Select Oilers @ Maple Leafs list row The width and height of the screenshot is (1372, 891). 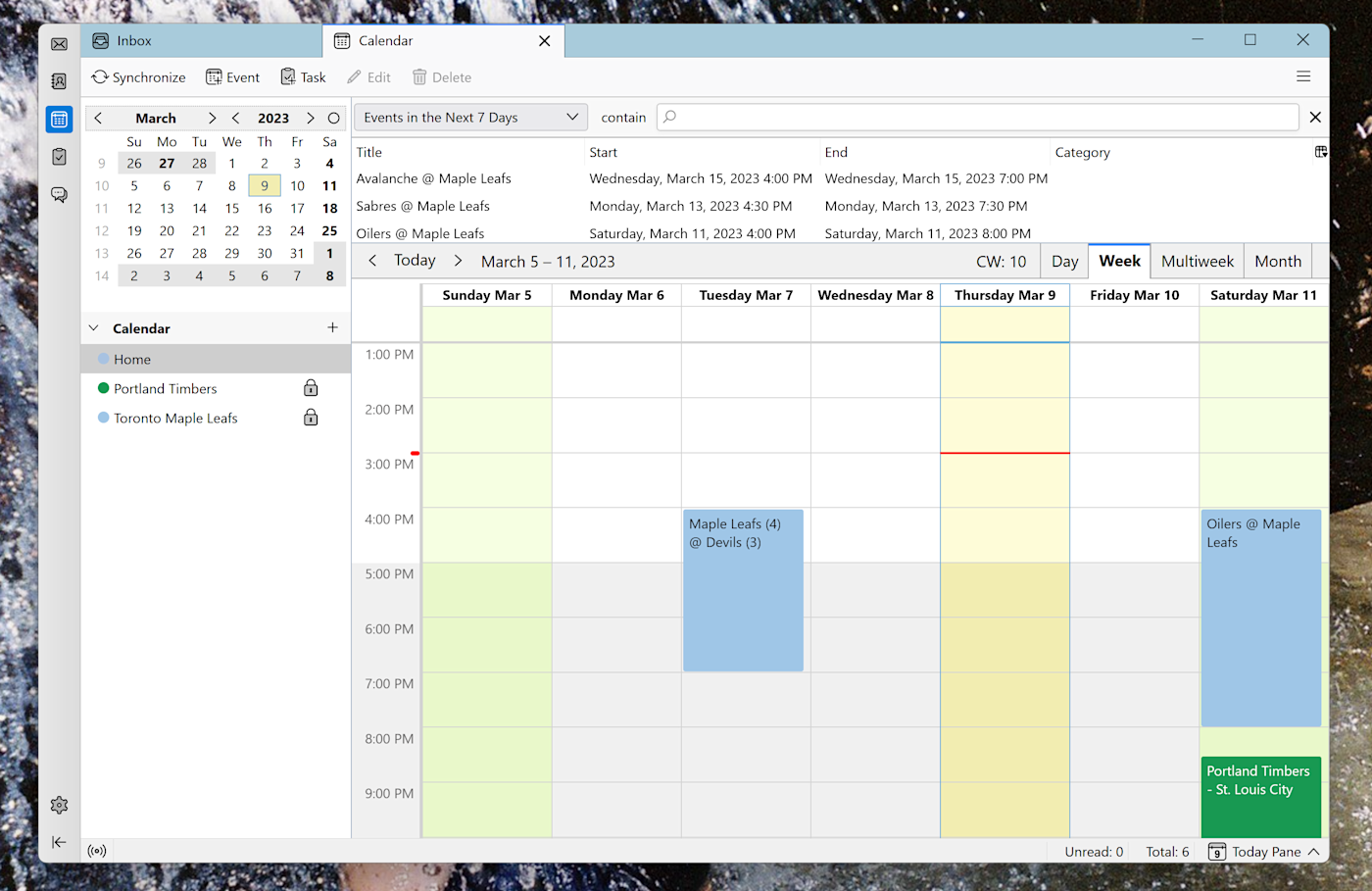[840, 233]
